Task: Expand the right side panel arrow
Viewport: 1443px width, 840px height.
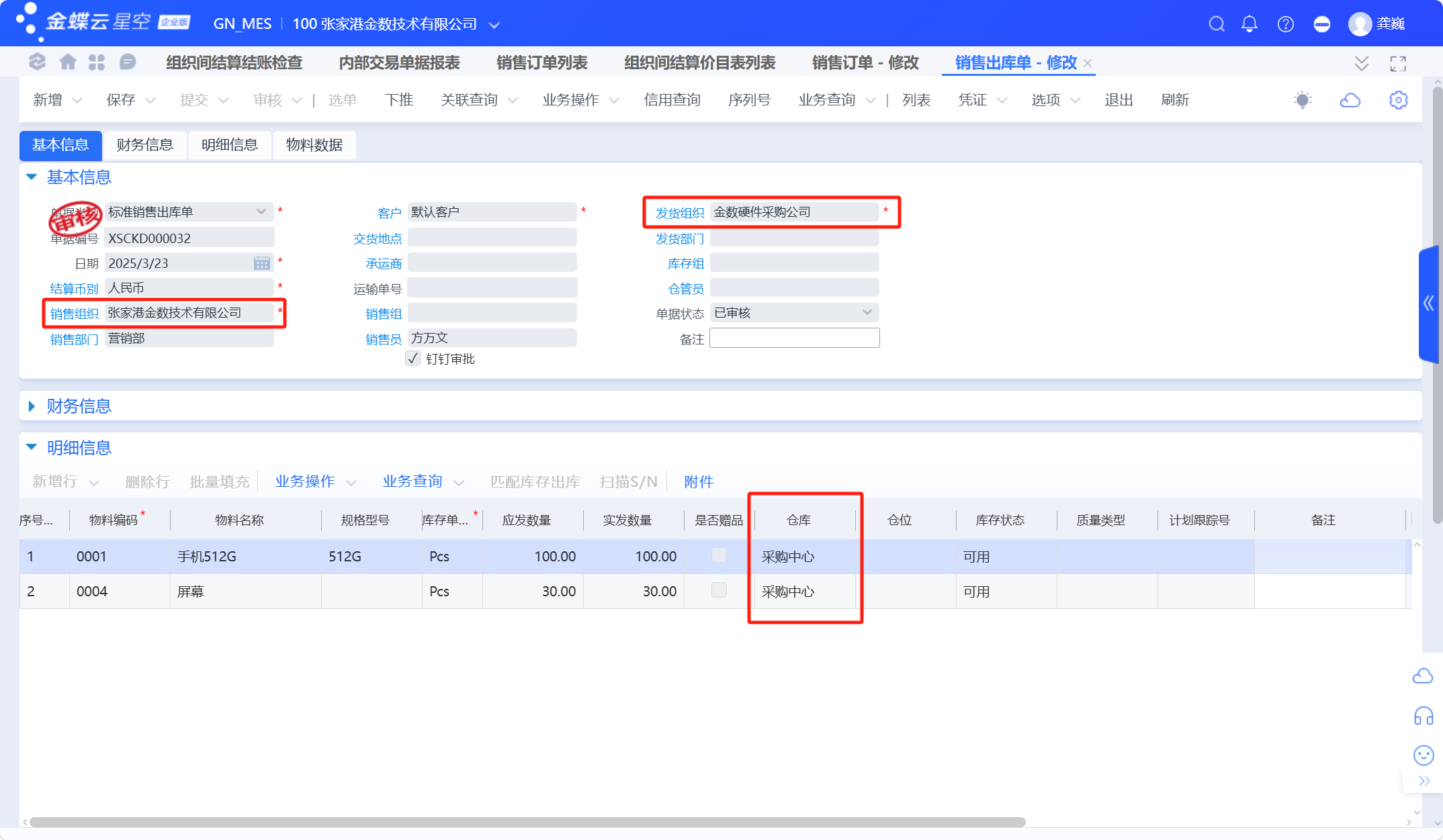Action: click(1429, 304)
